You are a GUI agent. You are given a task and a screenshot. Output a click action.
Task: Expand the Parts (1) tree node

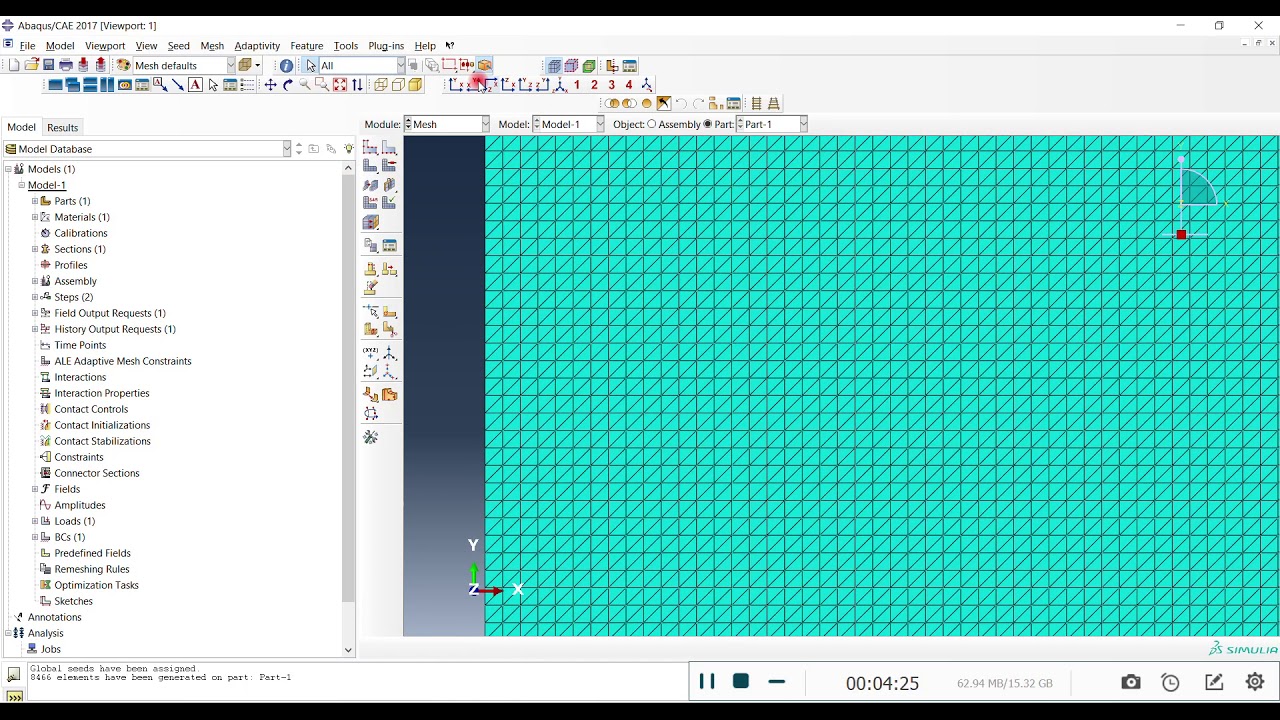point(35,201)
